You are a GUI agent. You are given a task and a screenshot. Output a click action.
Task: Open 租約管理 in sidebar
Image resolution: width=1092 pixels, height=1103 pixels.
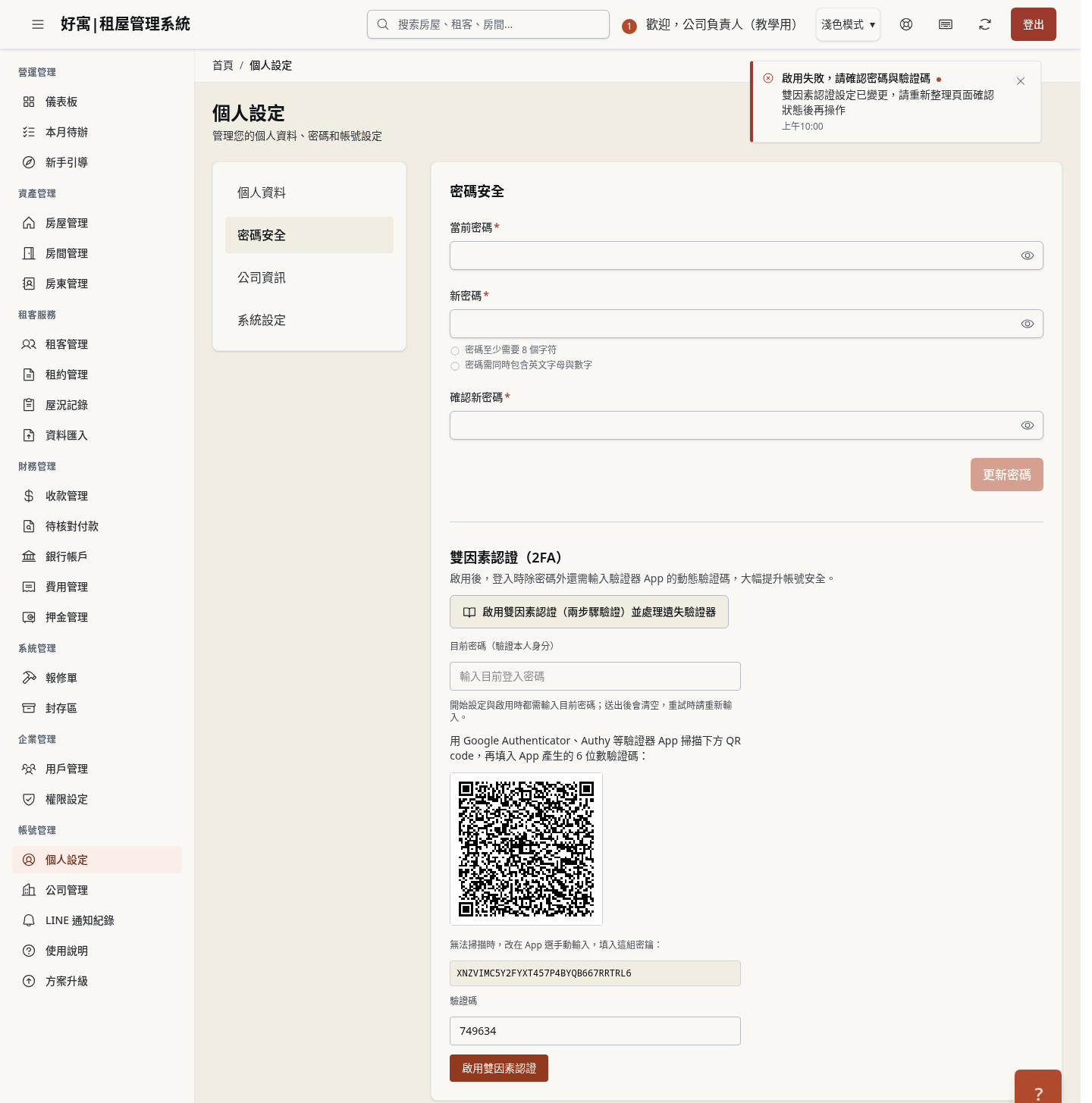coord(97,374)
